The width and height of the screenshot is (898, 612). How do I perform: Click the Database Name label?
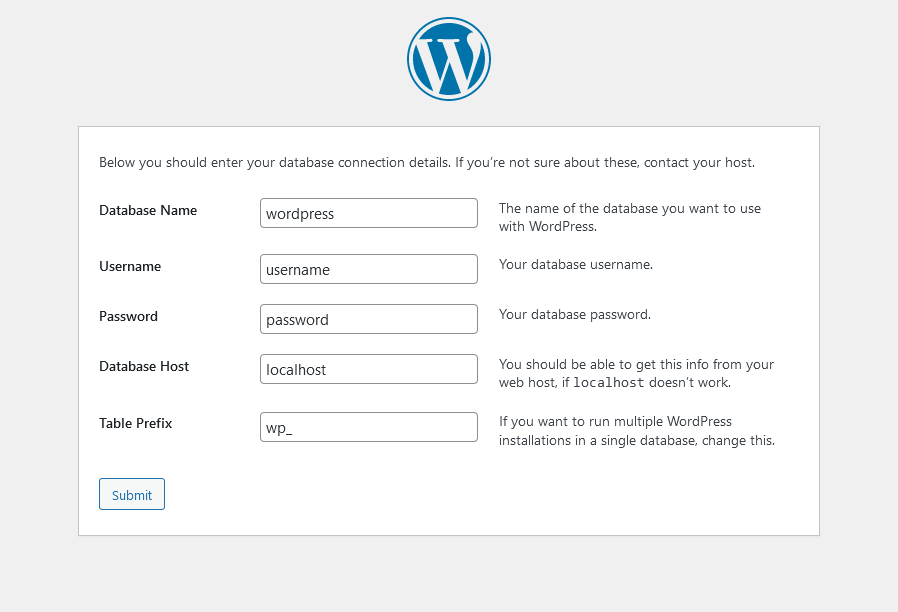coord(148,210)
